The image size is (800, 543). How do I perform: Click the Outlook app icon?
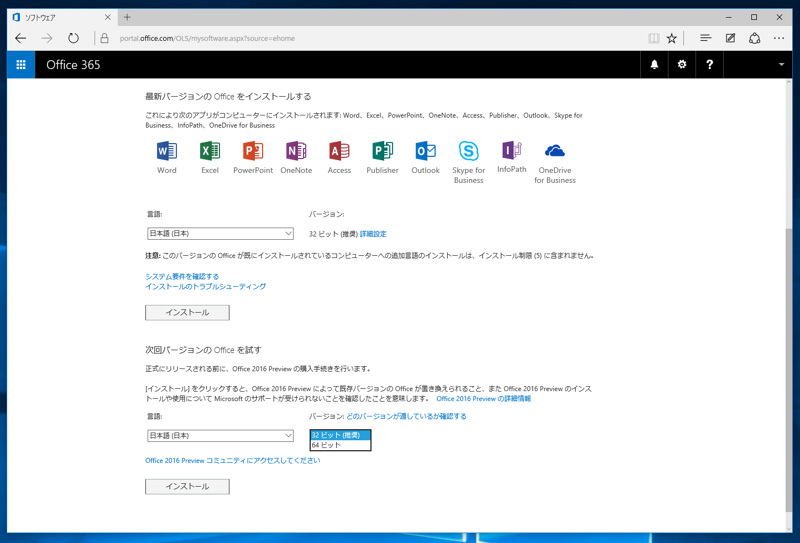(x=426, y=151)
